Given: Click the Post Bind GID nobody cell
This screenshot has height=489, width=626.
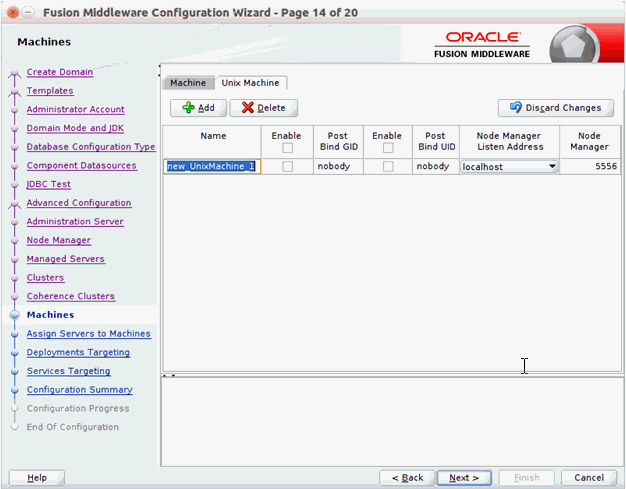Looking at the screenshot, I should pyautogui.click(x=338, y=166).
